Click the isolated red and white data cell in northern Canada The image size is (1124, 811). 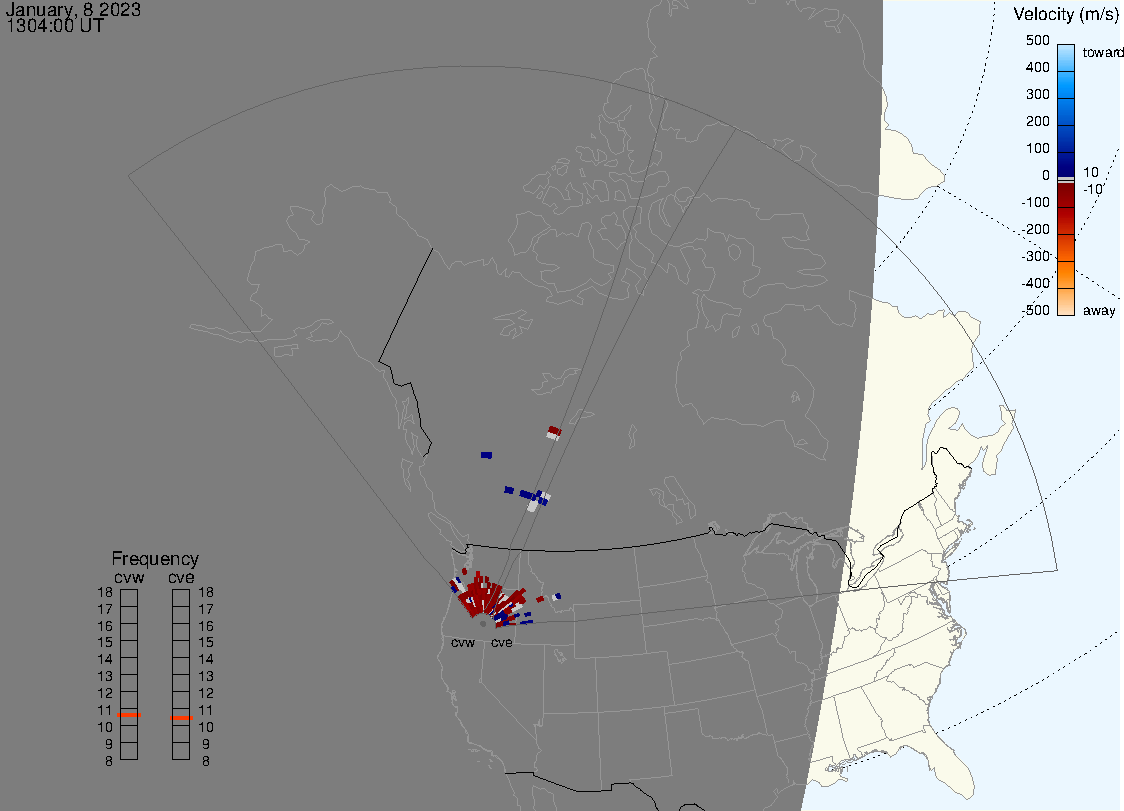pos(553,432)
